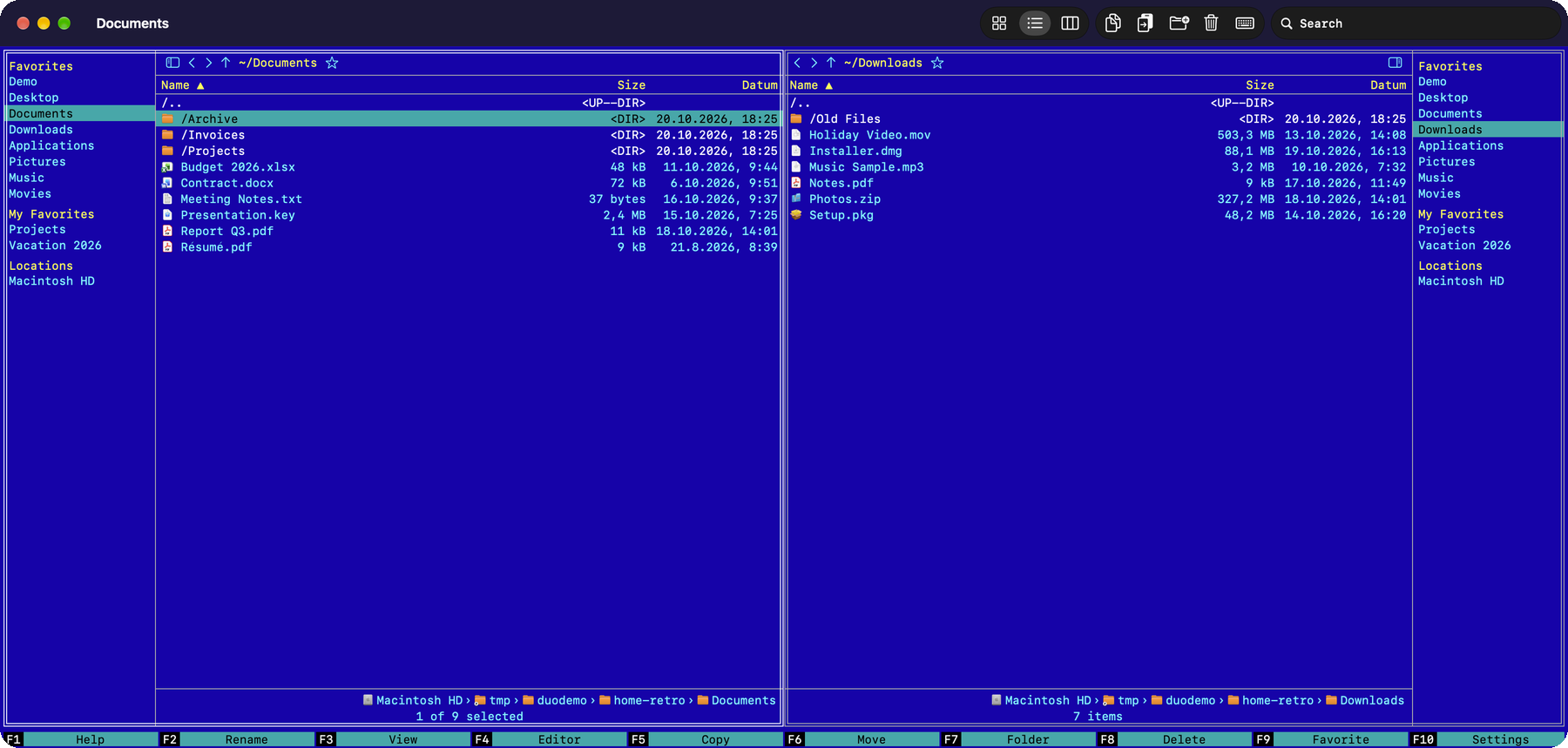This screenshot has height=748, width=1568.
Task: Click the trash icon in toolbar
Action: tap(1211, 24)
